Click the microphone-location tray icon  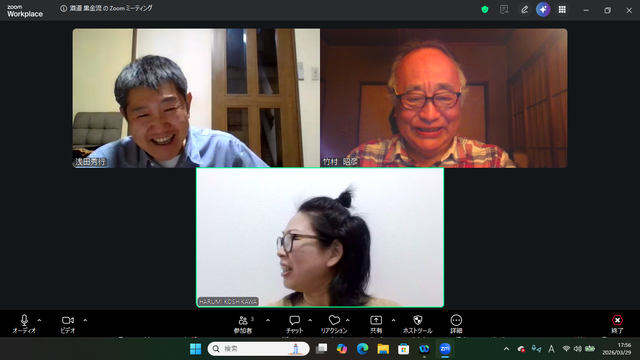pyautogui.click(x=536, y=349)
